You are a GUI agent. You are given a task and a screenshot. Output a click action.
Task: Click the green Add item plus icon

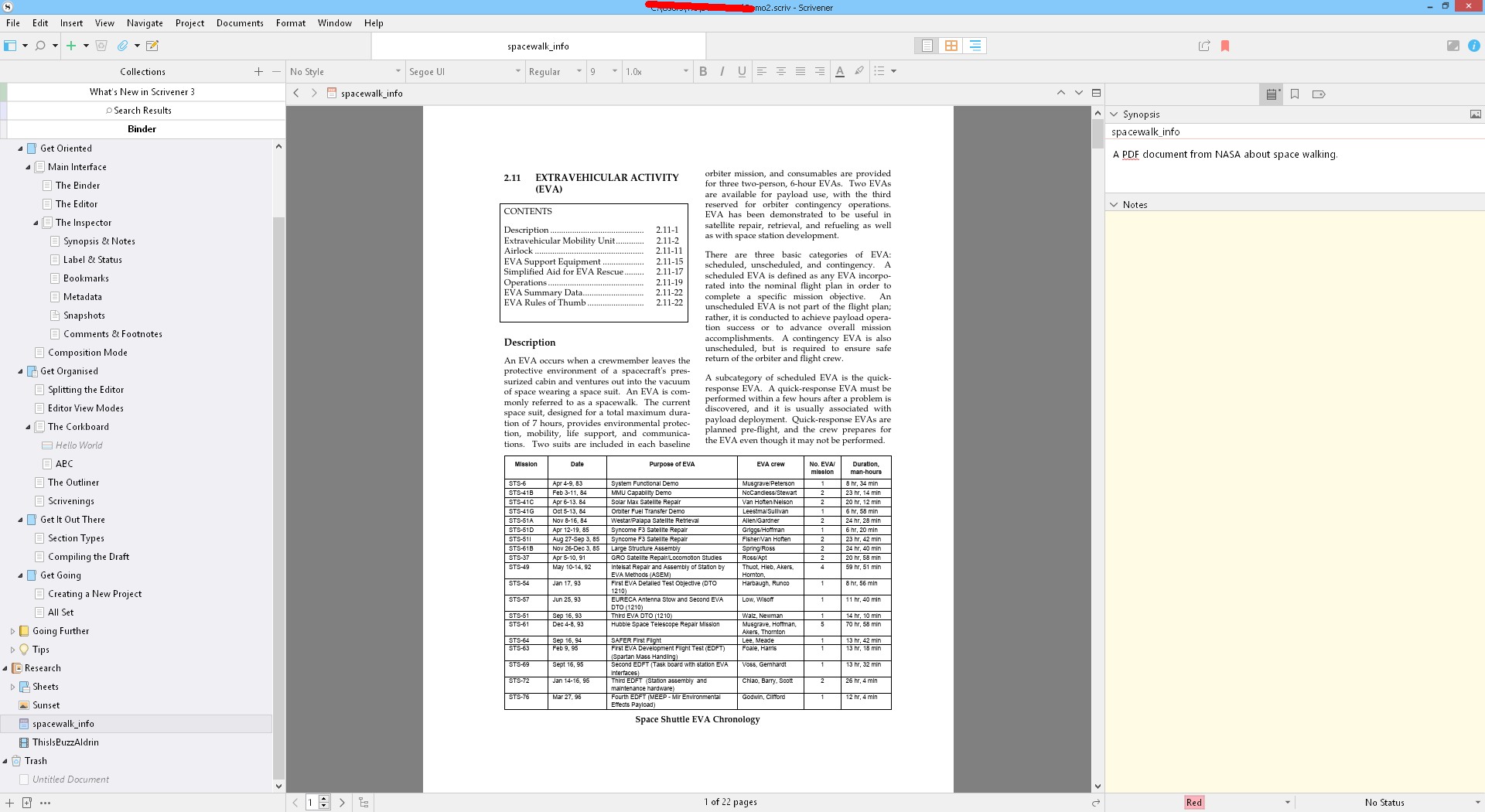click(71, 46)
